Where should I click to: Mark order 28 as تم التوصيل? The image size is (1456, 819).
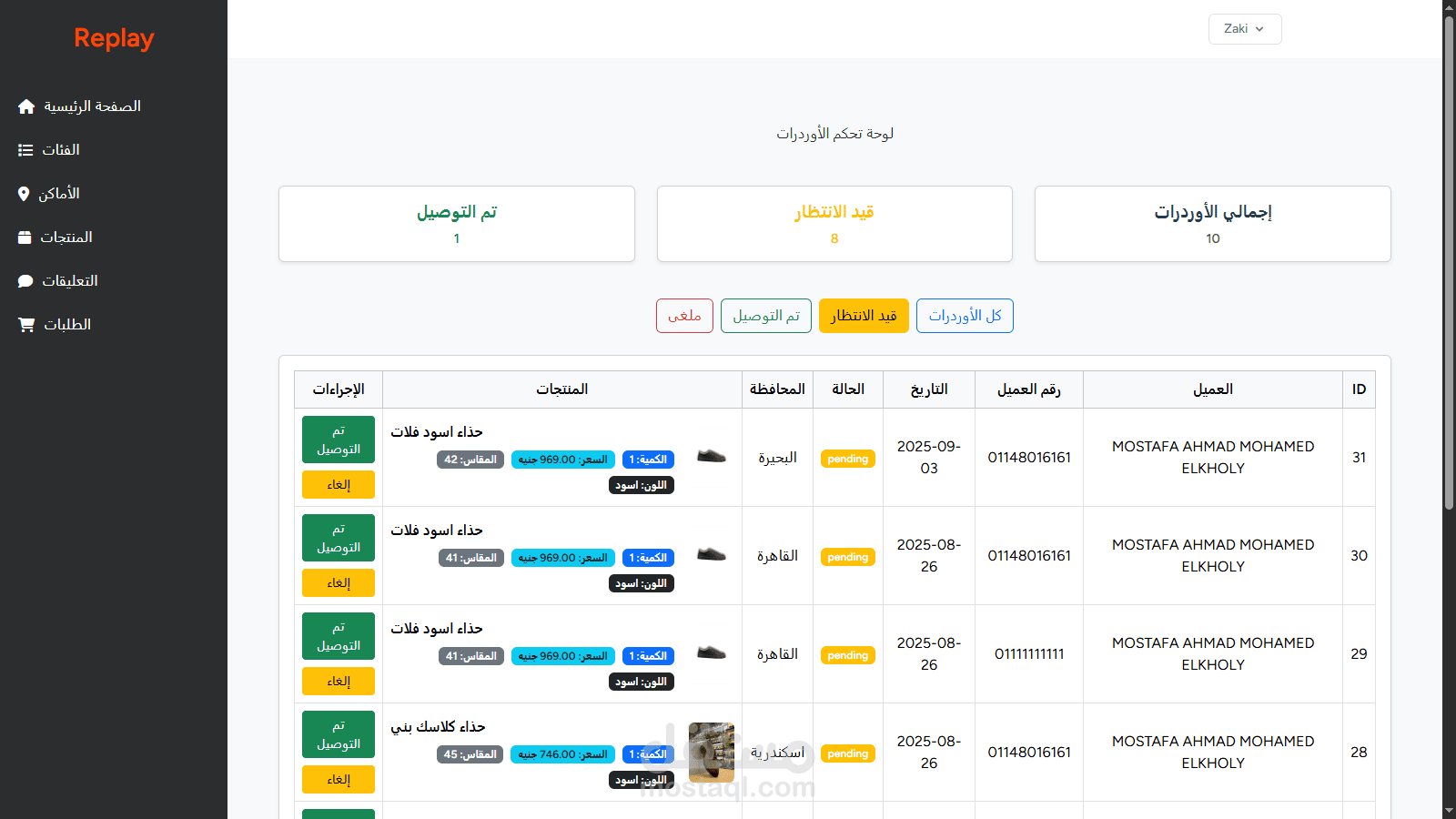click(x=339, y=734)
